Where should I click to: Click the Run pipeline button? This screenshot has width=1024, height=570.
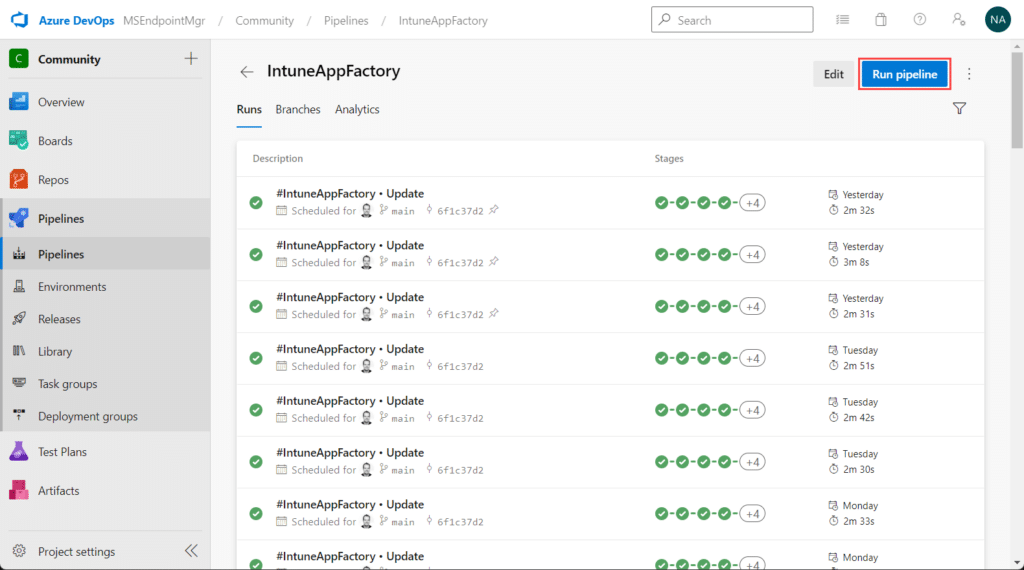[904, 74]
